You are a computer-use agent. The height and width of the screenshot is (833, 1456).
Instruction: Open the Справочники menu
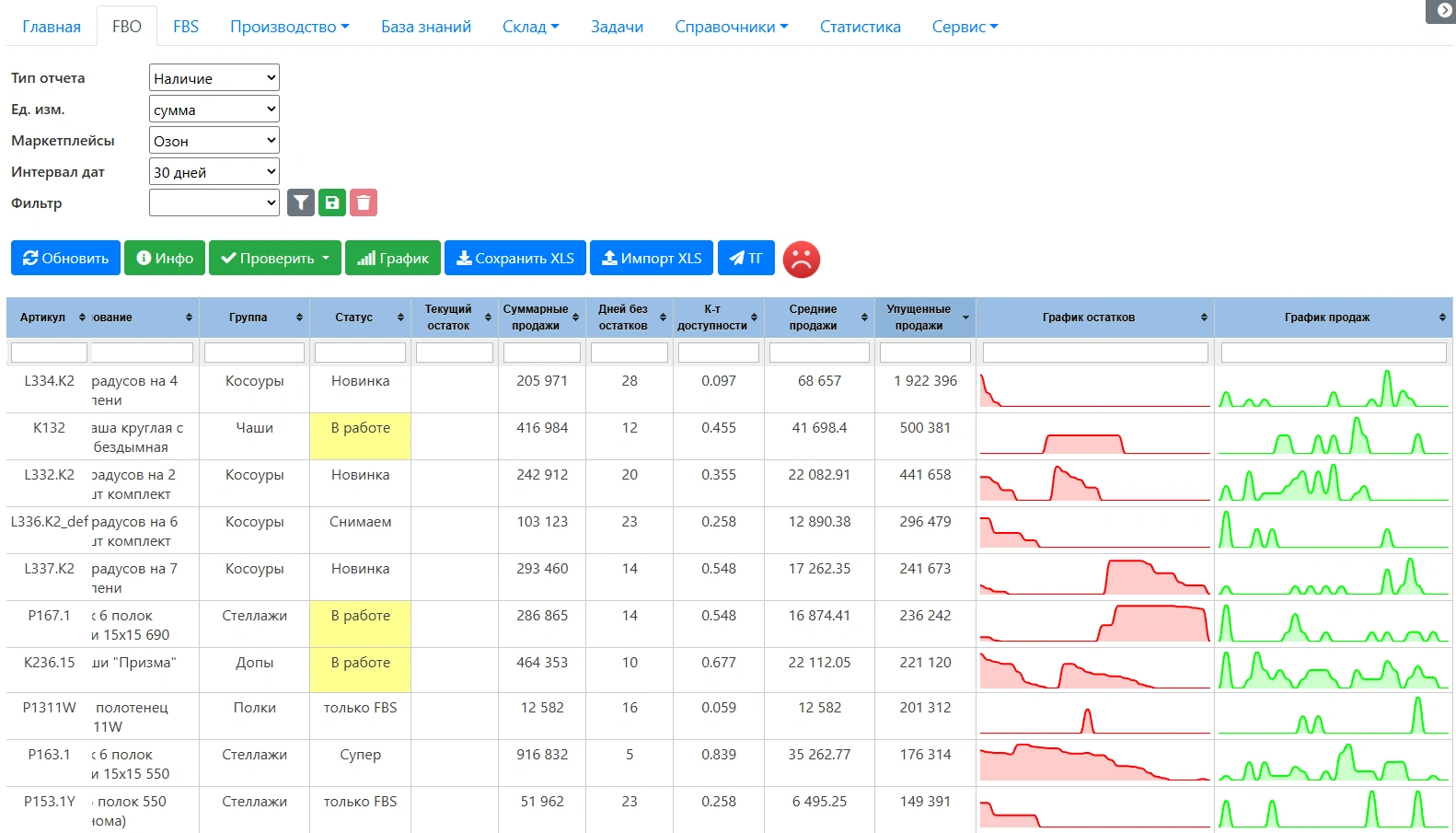pos(732,27)
